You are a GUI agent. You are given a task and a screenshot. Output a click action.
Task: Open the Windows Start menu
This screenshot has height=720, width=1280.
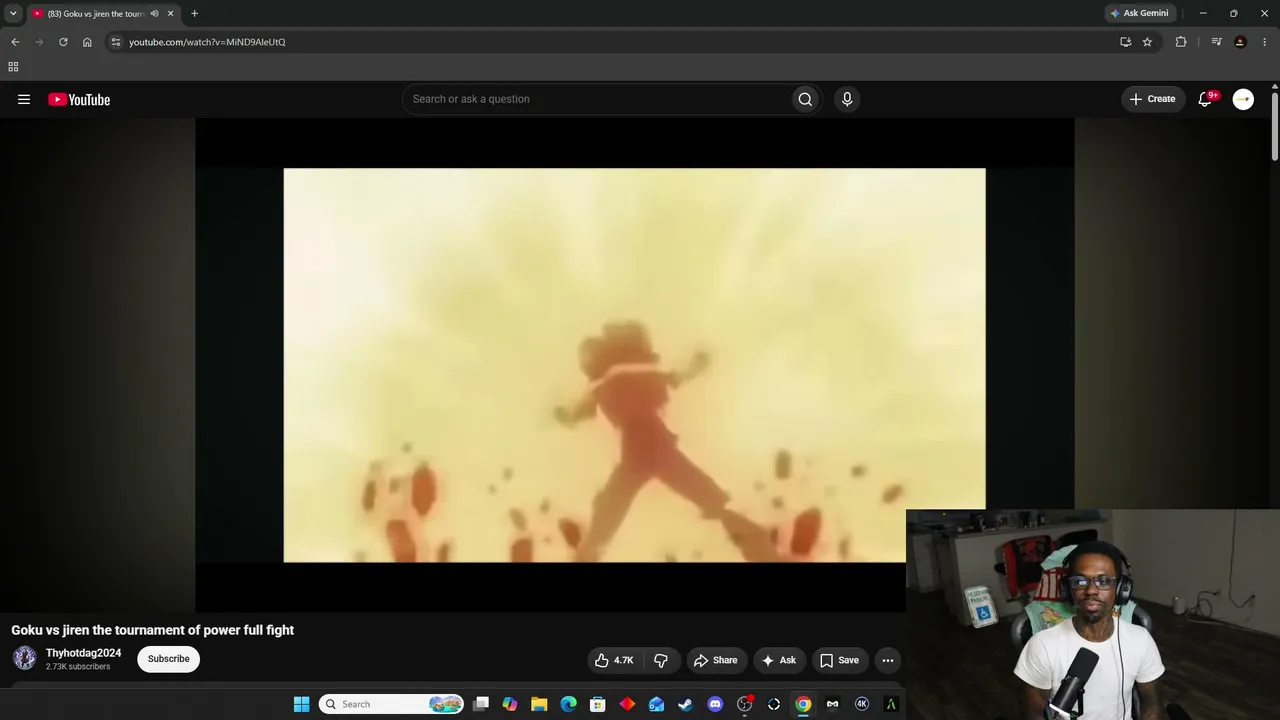point(301,704)
